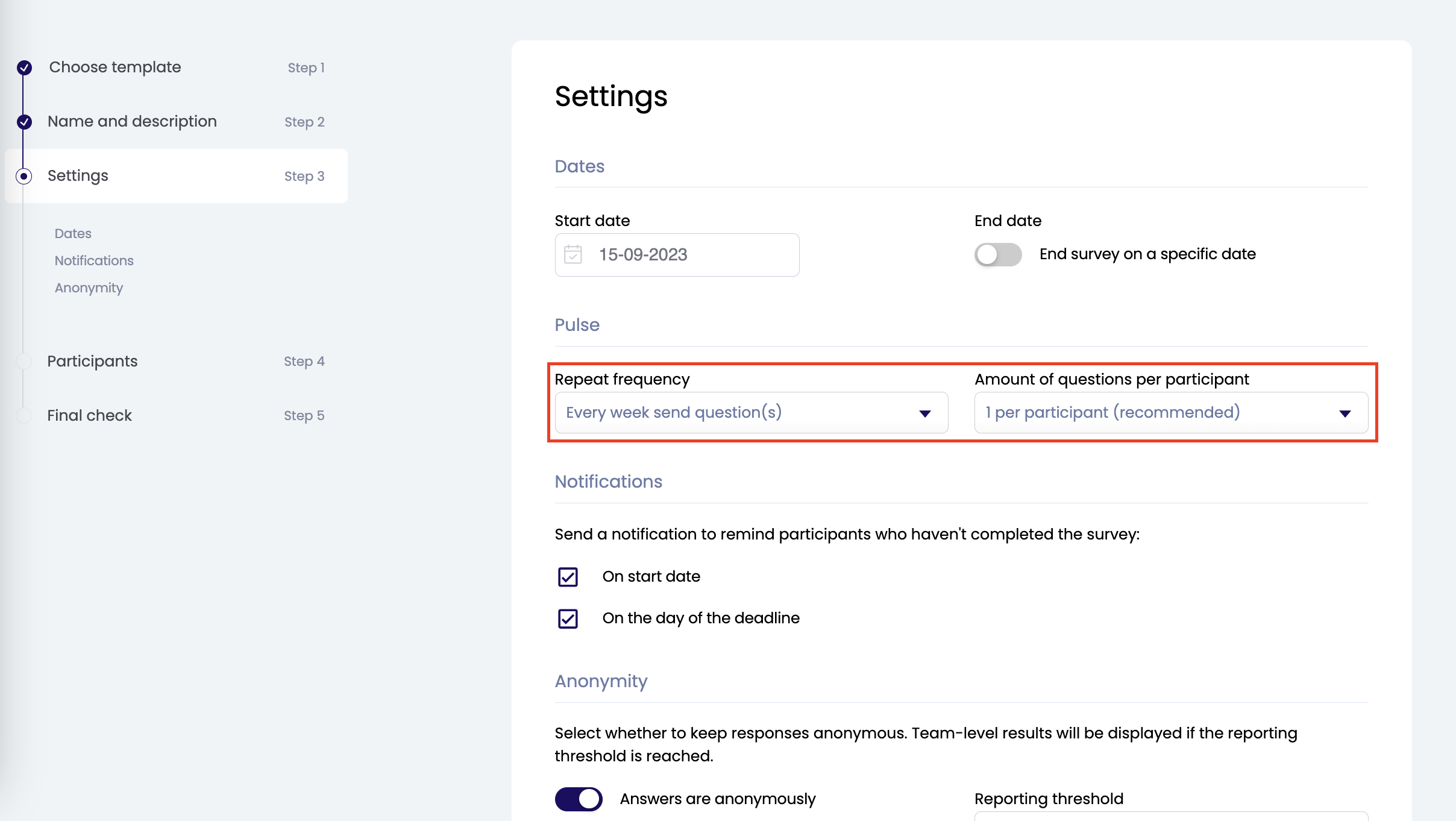Click the calendar icon in Start date

573,254
